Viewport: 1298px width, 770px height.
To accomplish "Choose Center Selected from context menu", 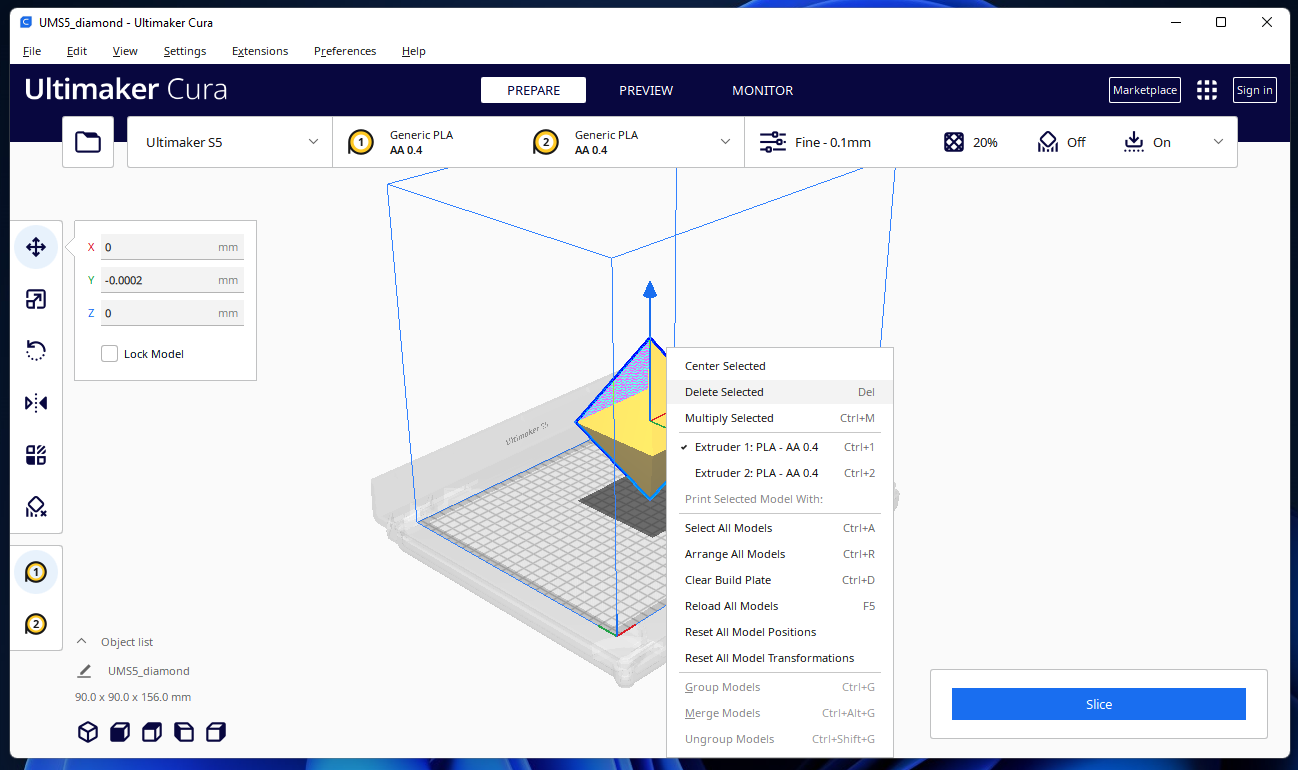I will 780,366.
